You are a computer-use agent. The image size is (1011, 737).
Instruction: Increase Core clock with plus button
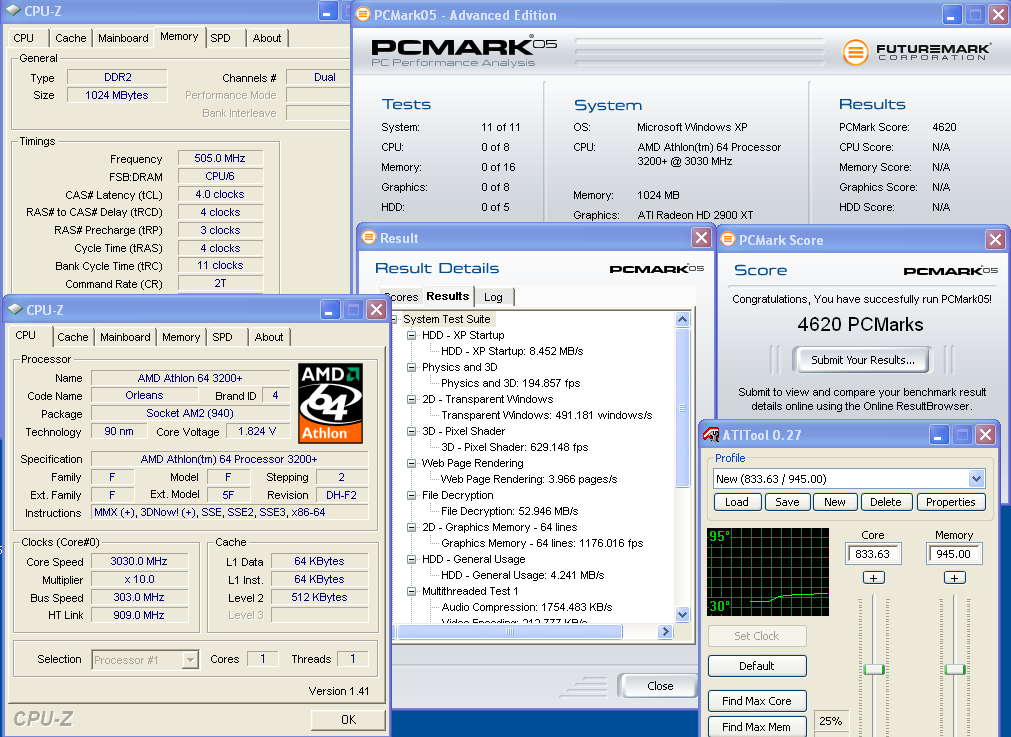pos(874,578)
